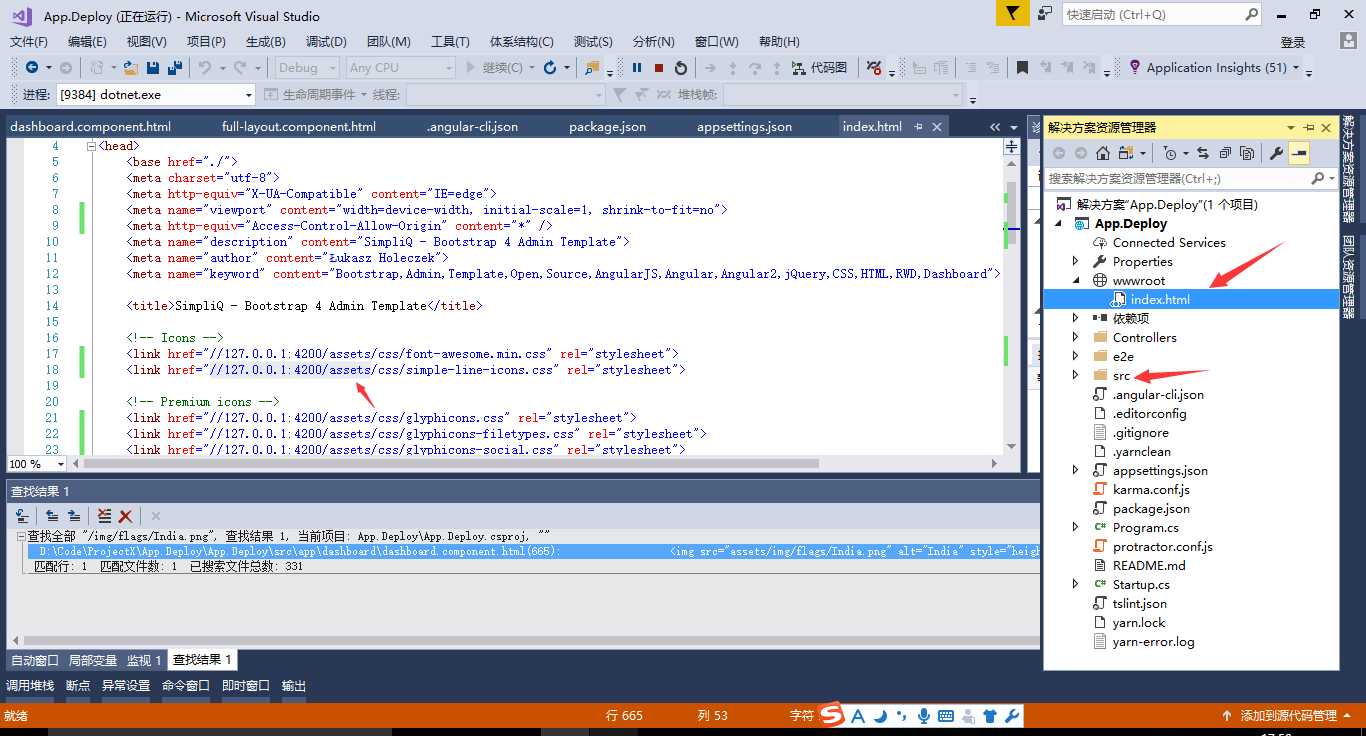The height and width of the screenshot is (736, 1366).
Task: Click the microphone icon in IME bar
Action: coord(924,716)
